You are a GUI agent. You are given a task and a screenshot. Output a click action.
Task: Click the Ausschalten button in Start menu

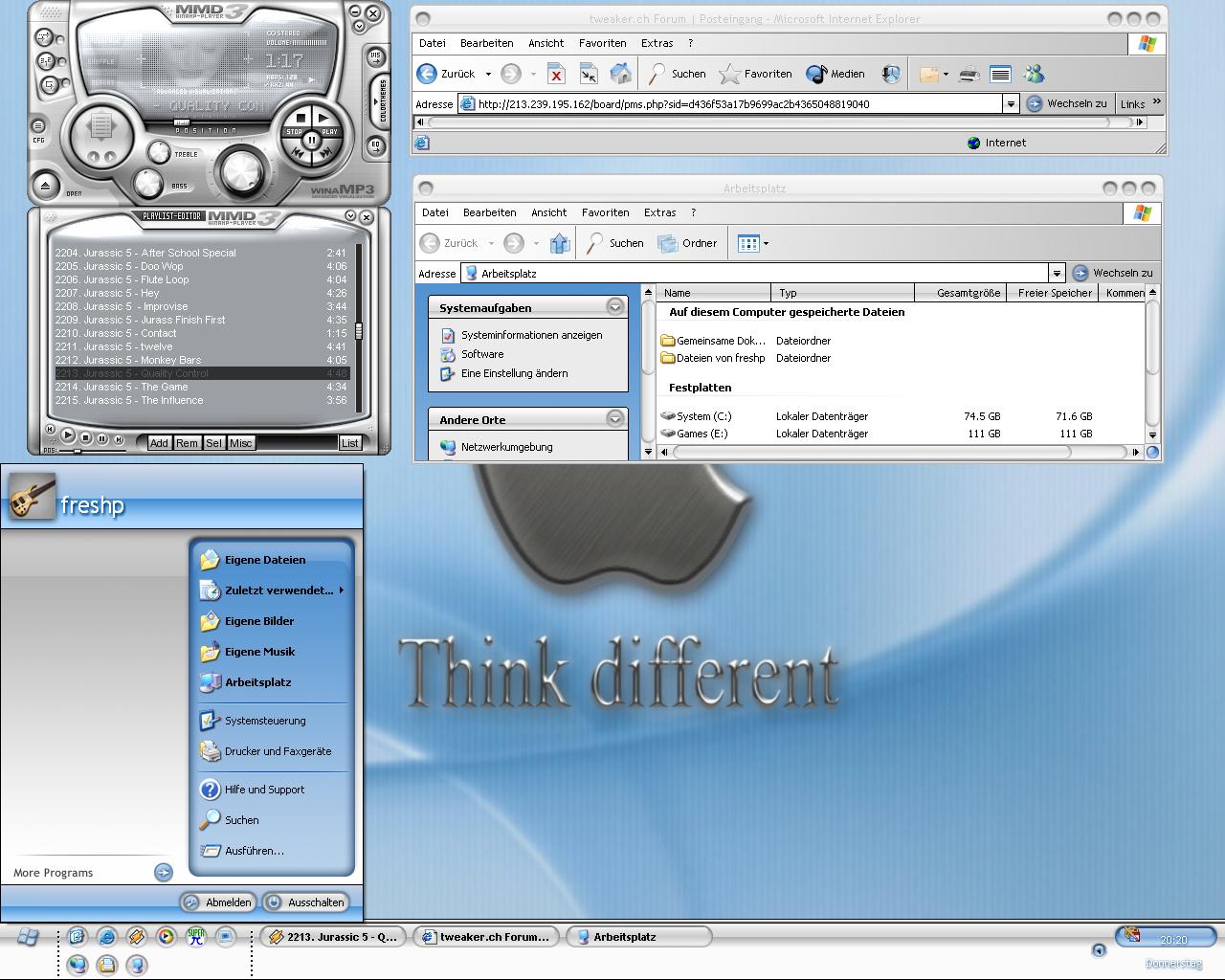tap(305, 902)
